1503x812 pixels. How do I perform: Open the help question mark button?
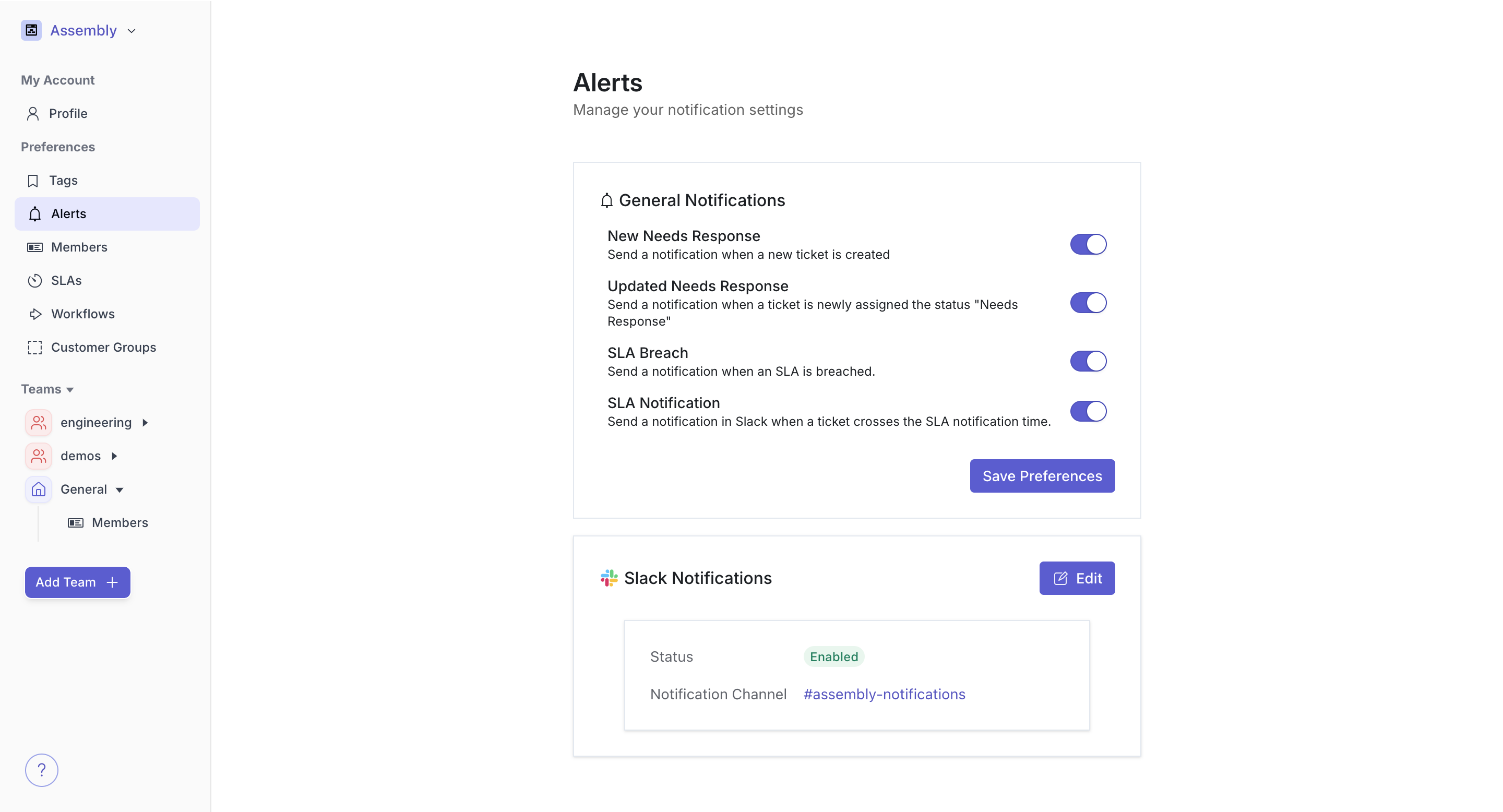coord(41,770)
